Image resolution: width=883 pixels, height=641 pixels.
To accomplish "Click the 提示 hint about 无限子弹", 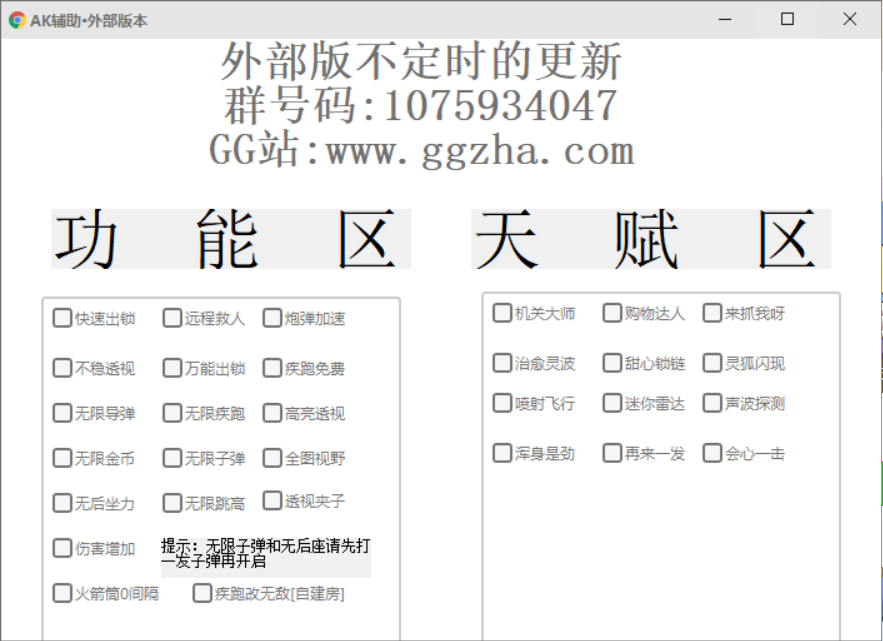I will click(x=266, y=557).
